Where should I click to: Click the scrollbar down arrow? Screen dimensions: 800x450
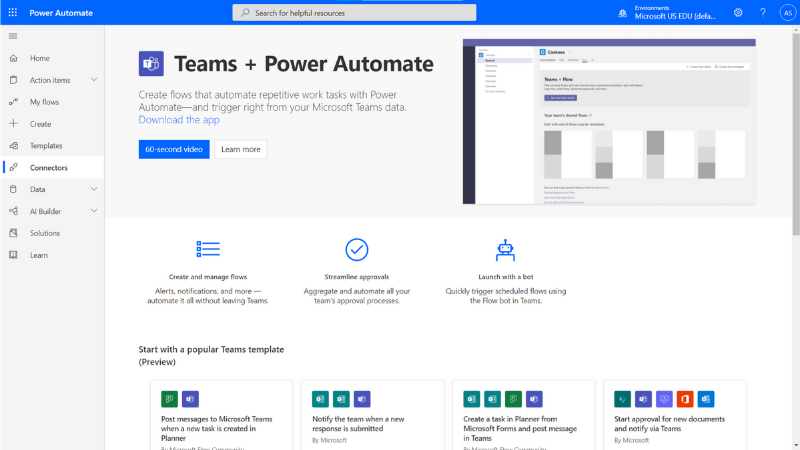coord(796,445)
